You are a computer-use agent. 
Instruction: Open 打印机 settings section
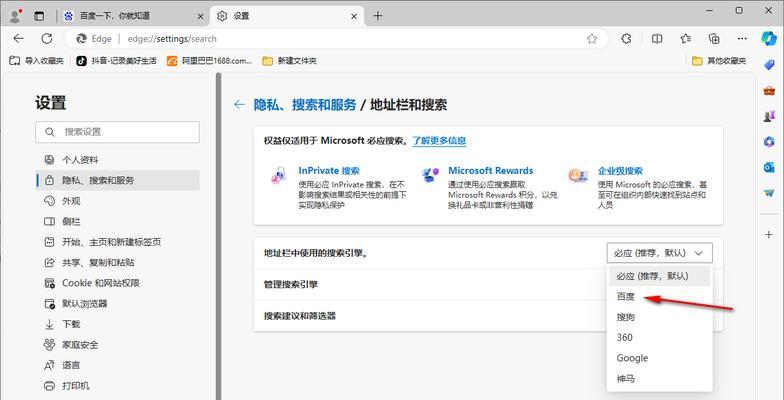(x=118, y=386)
